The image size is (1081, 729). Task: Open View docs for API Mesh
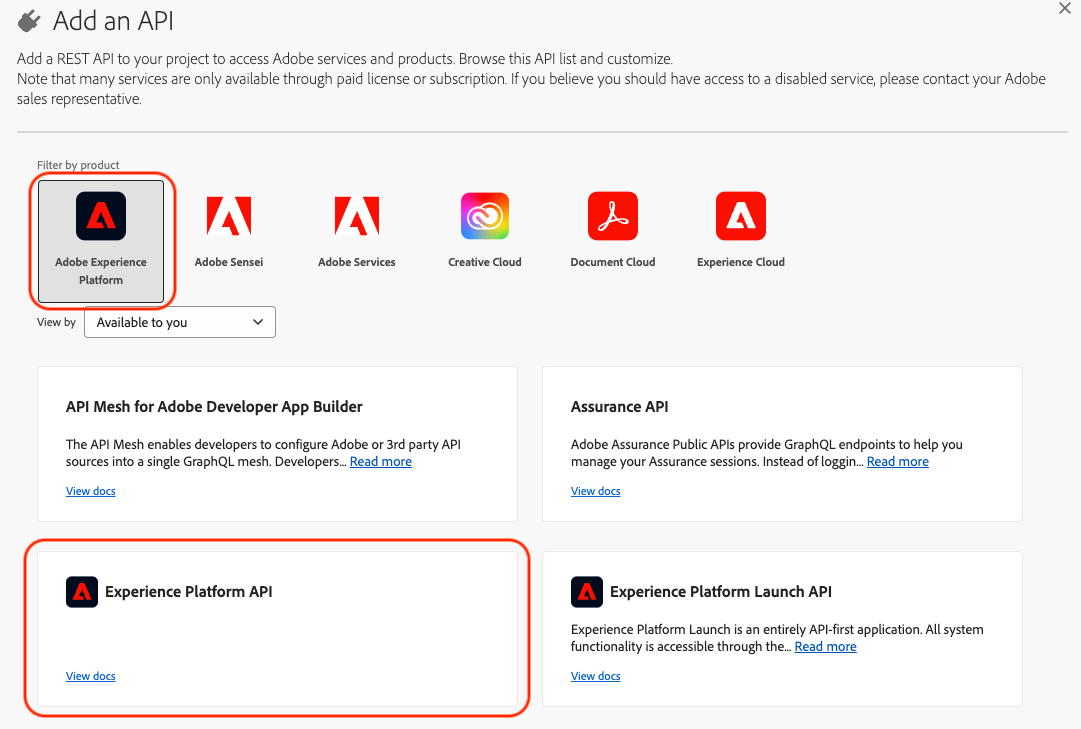[90, 491]
